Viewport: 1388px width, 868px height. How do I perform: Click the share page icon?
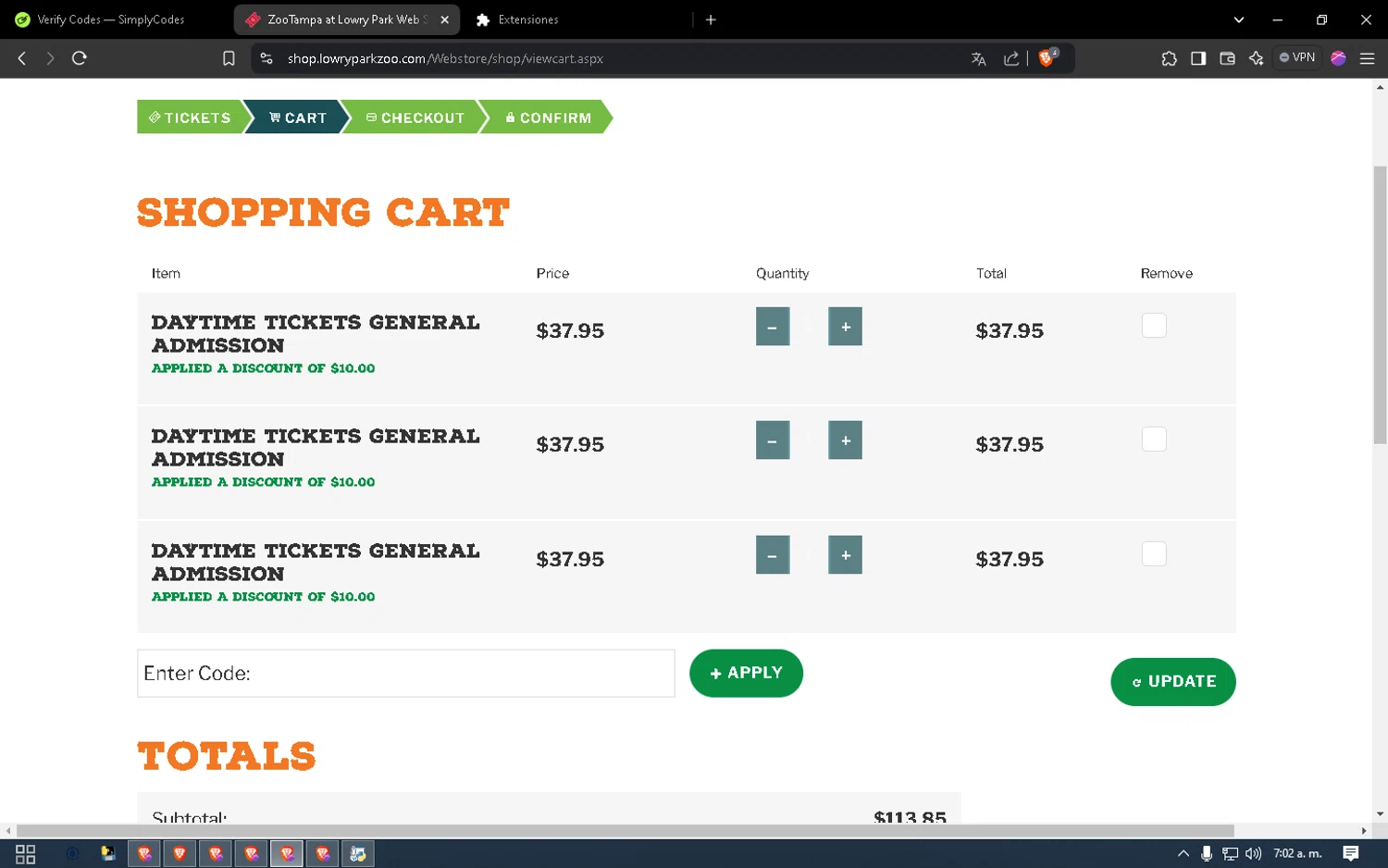pyautogui.click(x=1011, y=58)
